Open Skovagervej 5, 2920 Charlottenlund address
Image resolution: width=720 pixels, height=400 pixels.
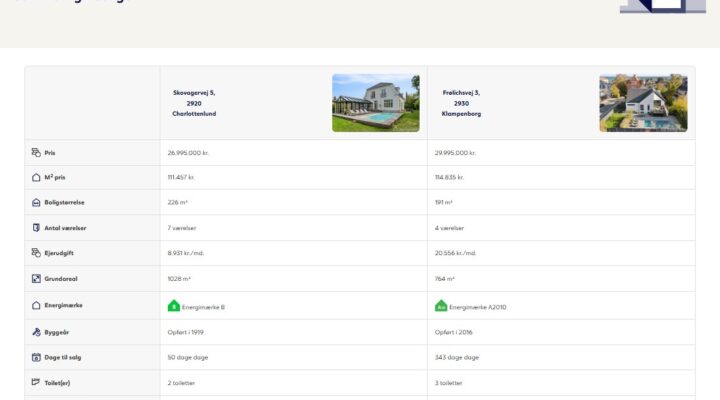(x=194, y=103)
